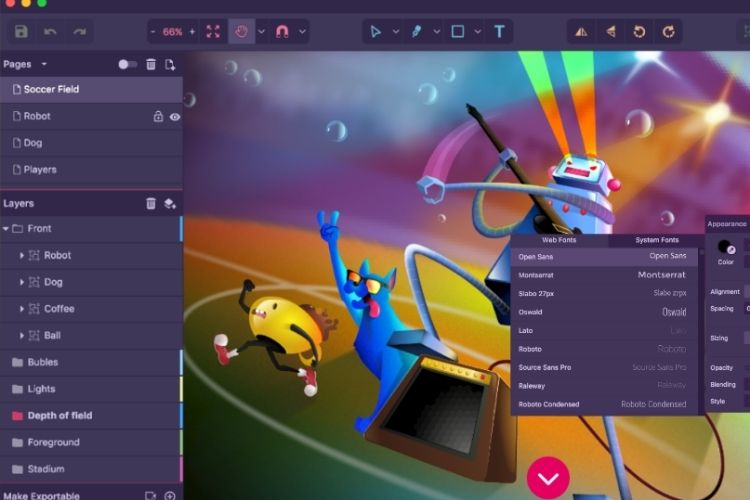This screenshot has width=750, height=500.
Task: Rotate clockwise icon
Action: coord(669,32)
